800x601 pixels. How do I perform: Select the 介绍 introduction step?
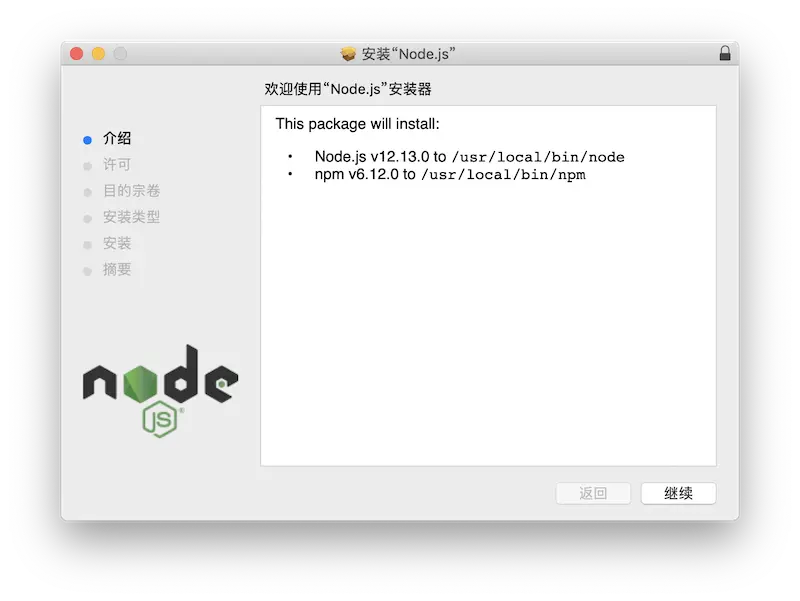coord(117,138)
